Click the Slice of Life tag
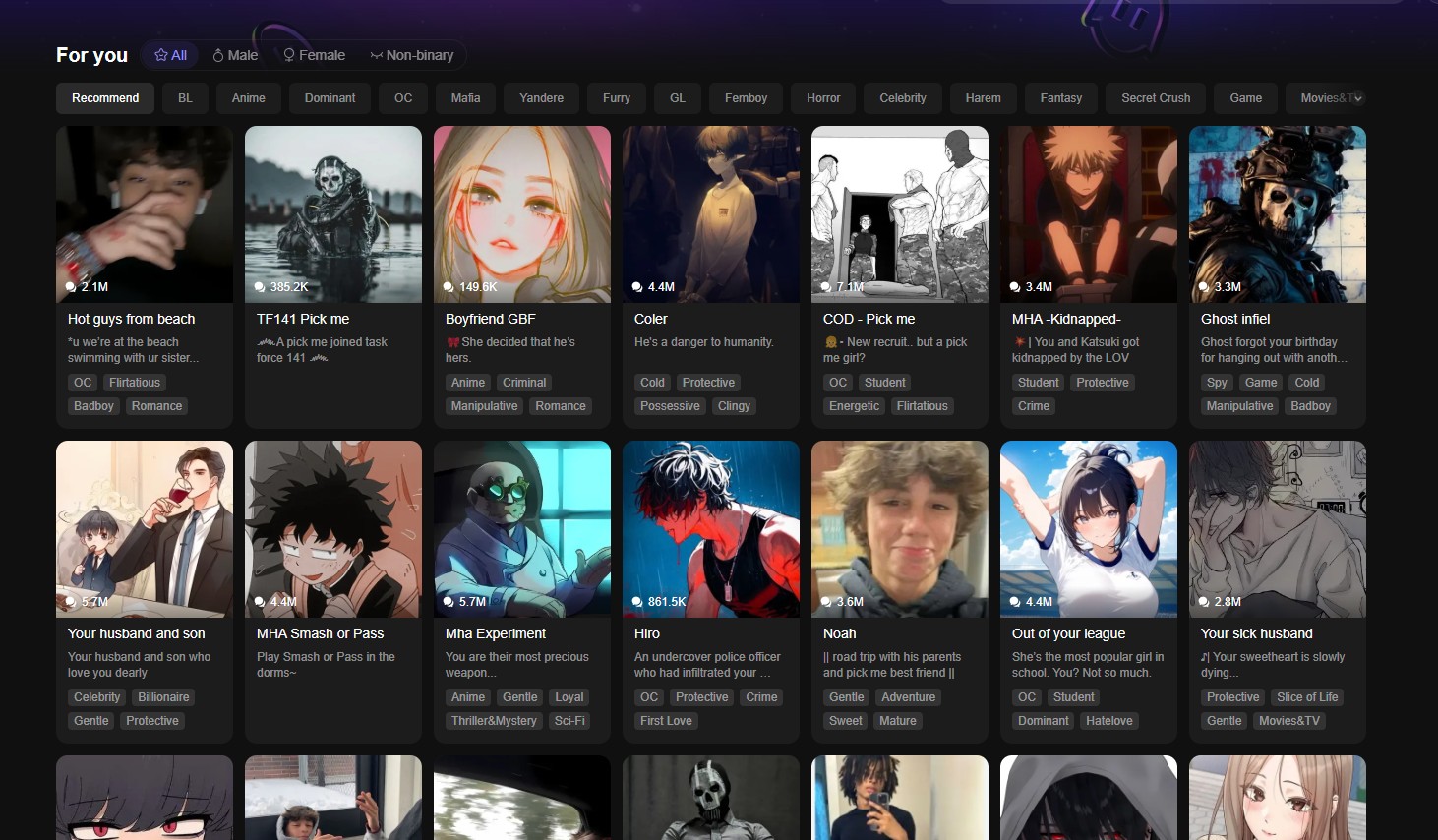Image resolution: width=1438 pixels, height=840 pixels. [1307, 697]
